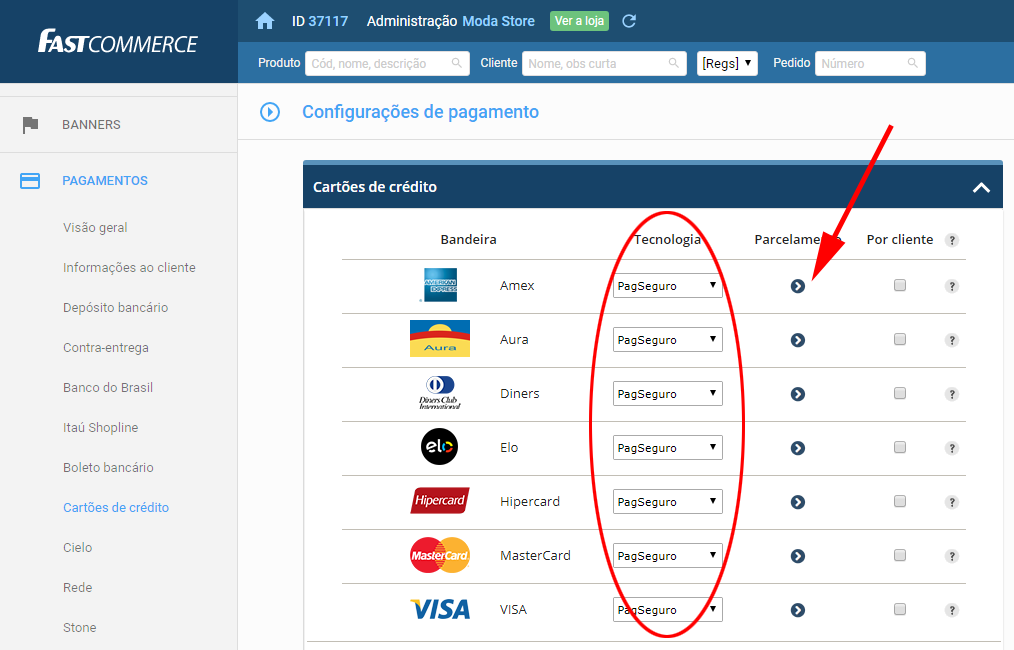
Task: Open Parcelamento arrow for Amex
Action: coord(797,286)
